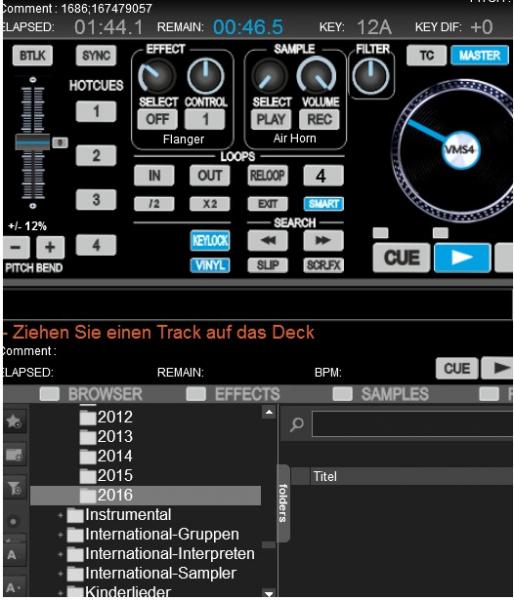Turn the Effect SELECT knob
Viewport: 514px width, 600px height.
click(x=157, y=76)
